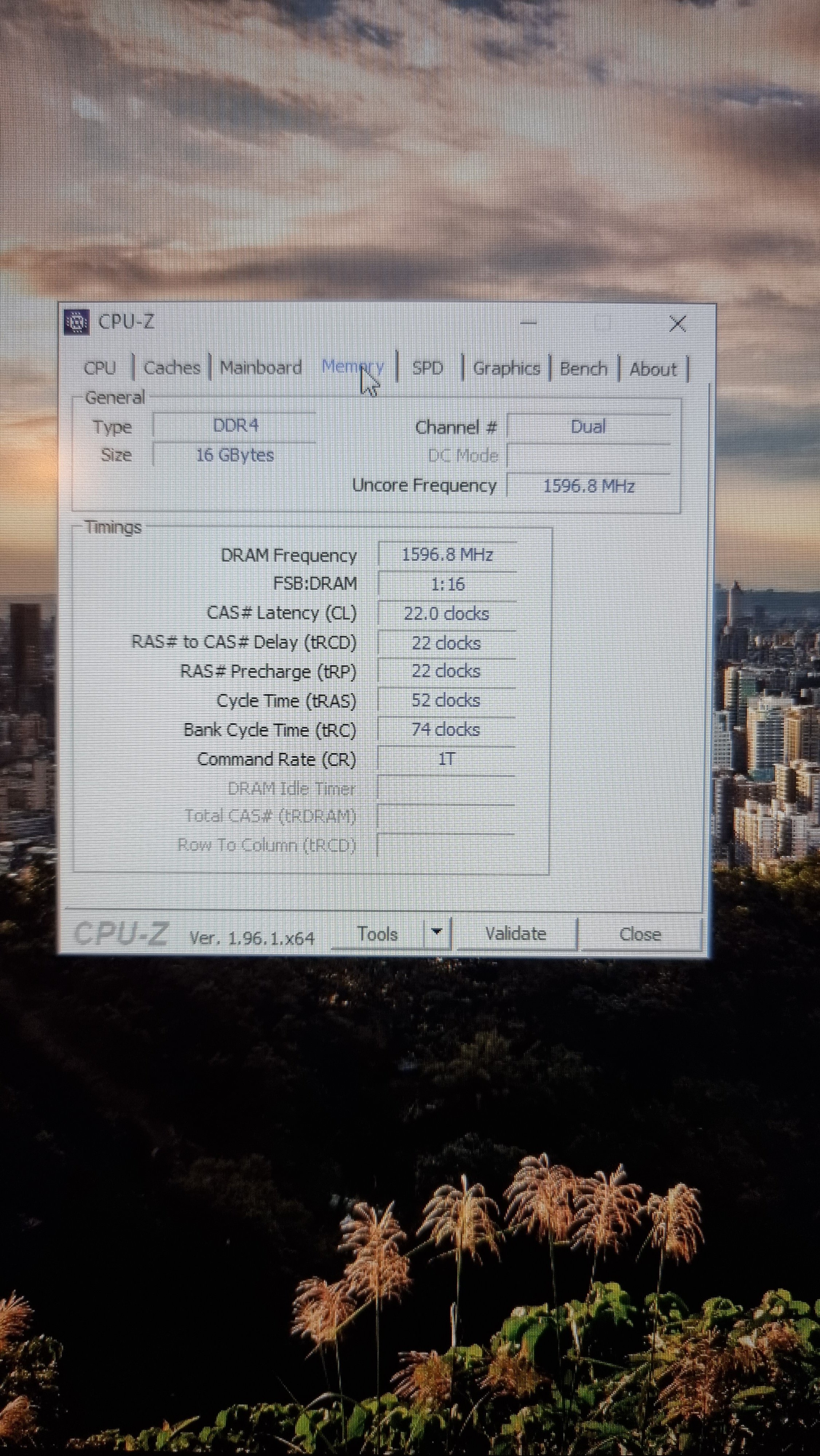The height and width of the screenshot is (1456, 820).
Task: Click the Channel # Dual field
Action: tap(588, 427)
